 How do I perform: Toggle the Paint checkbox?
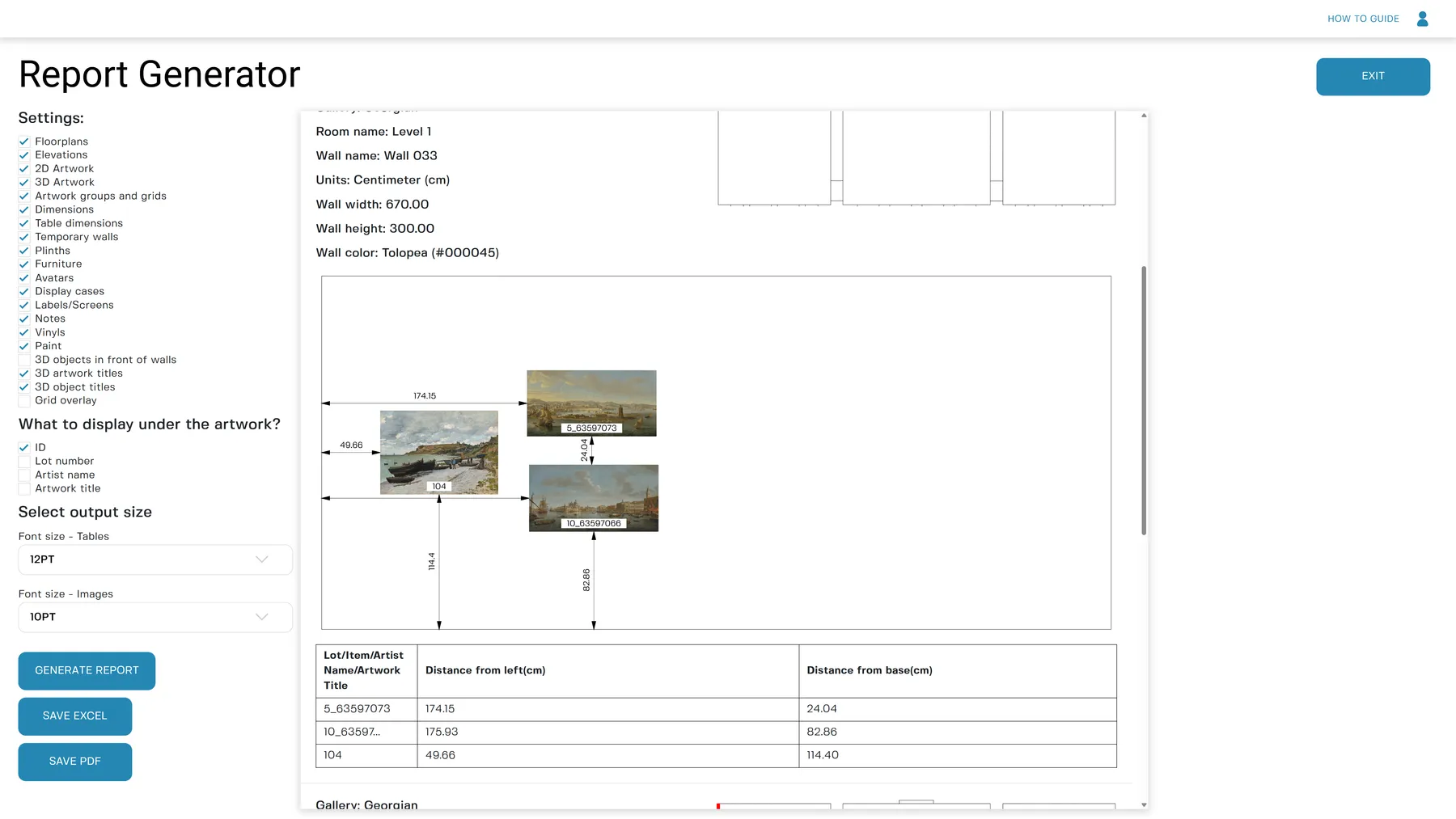tap(24, 346)
